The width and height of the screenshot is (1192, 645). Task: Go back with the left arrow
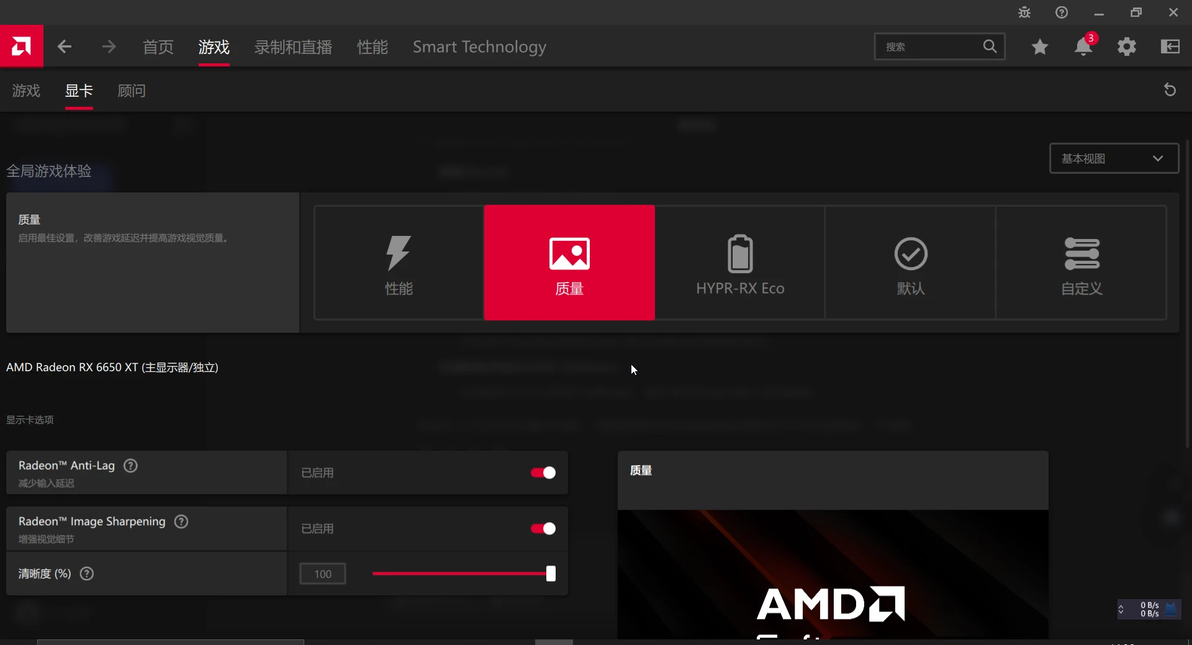[x=65, y=46]
